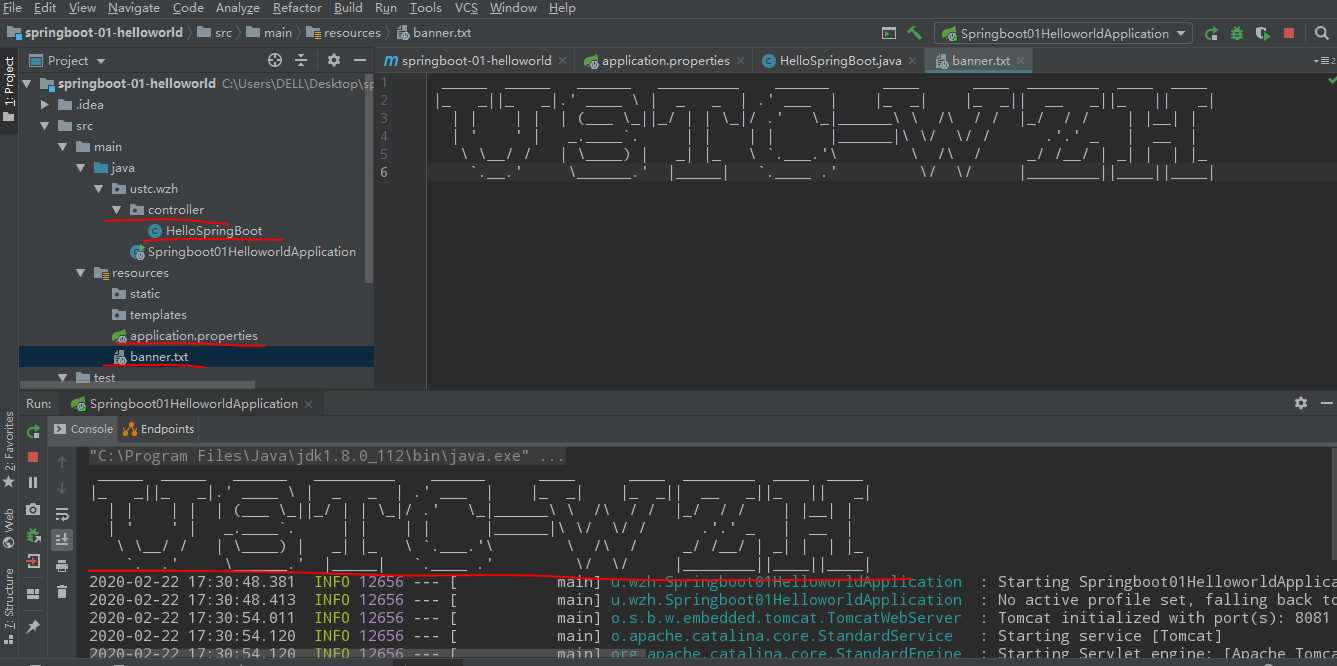This screenshot has width=1337, height=666.
Task: Click Locate (crosshair) icon in Project panel
Action: click(x=275, y=60)
